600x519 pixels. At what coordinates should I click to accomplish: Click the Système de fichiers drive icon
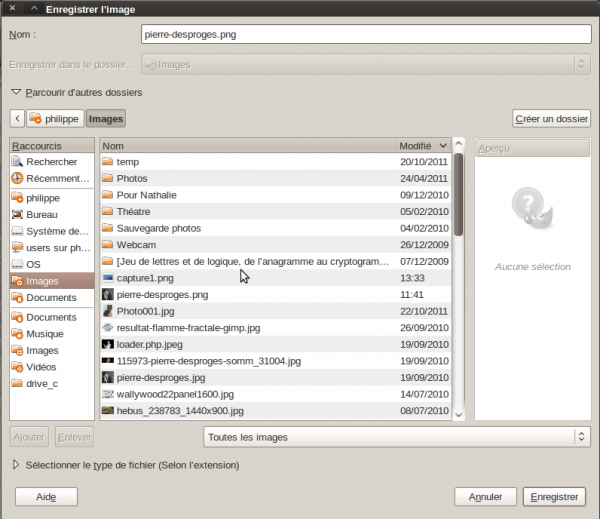tap(17, 231)
